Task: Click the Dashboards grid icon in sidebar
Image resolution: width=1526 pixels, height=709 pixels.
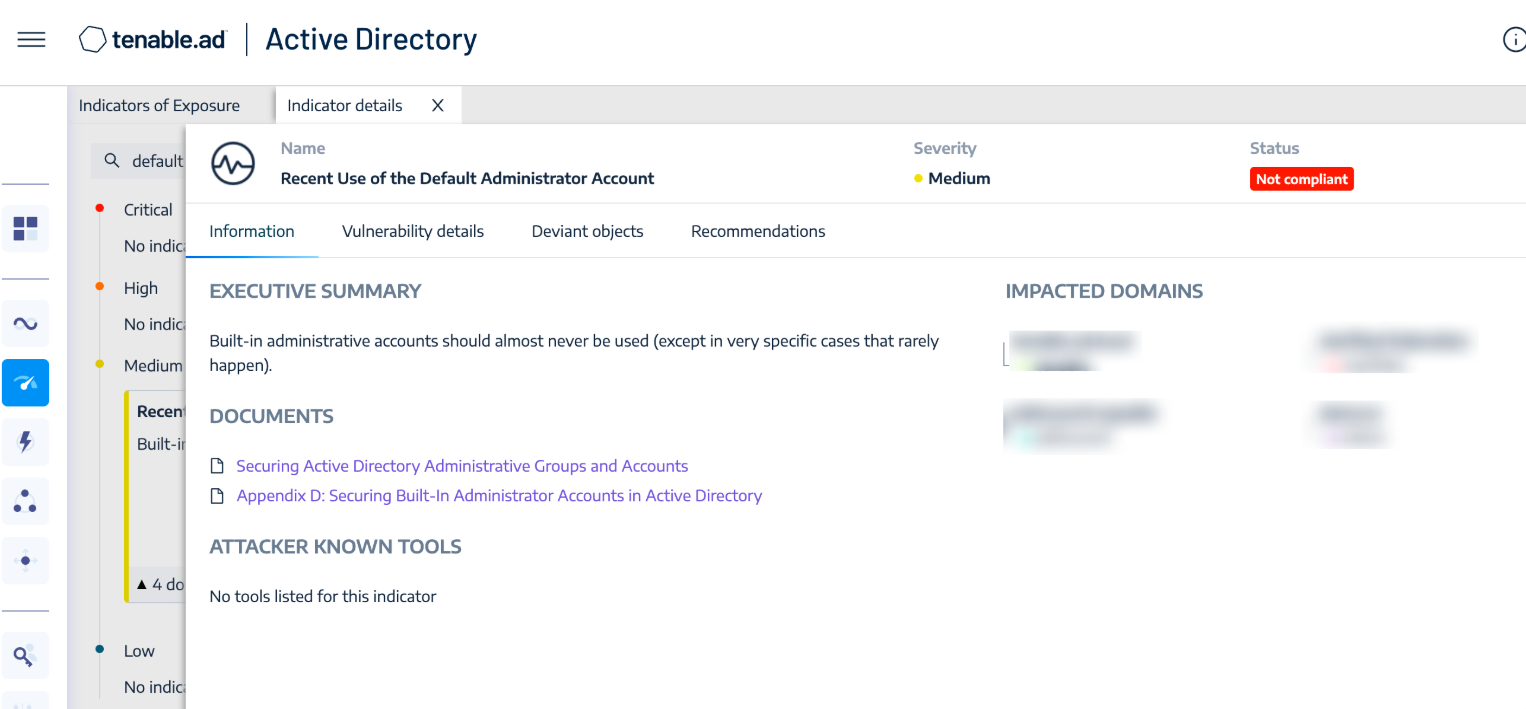Action: click(x=25, y=228)
